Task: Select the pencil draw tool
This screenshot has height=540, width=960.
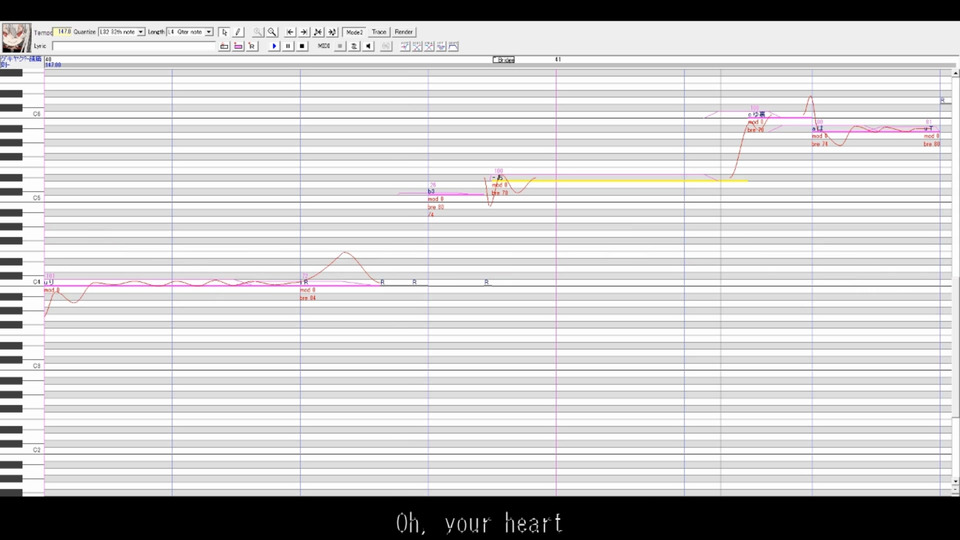Action: pyautogui.click(x=238, y=32)
